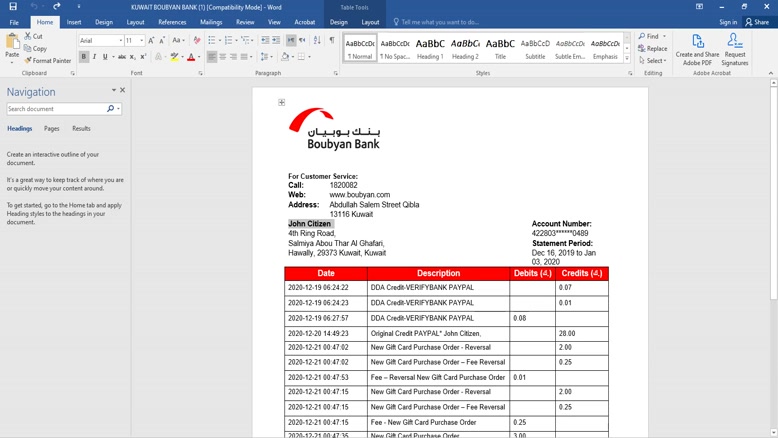
Task: Collapse the ribbon
Action: click(x=771, y=73)
